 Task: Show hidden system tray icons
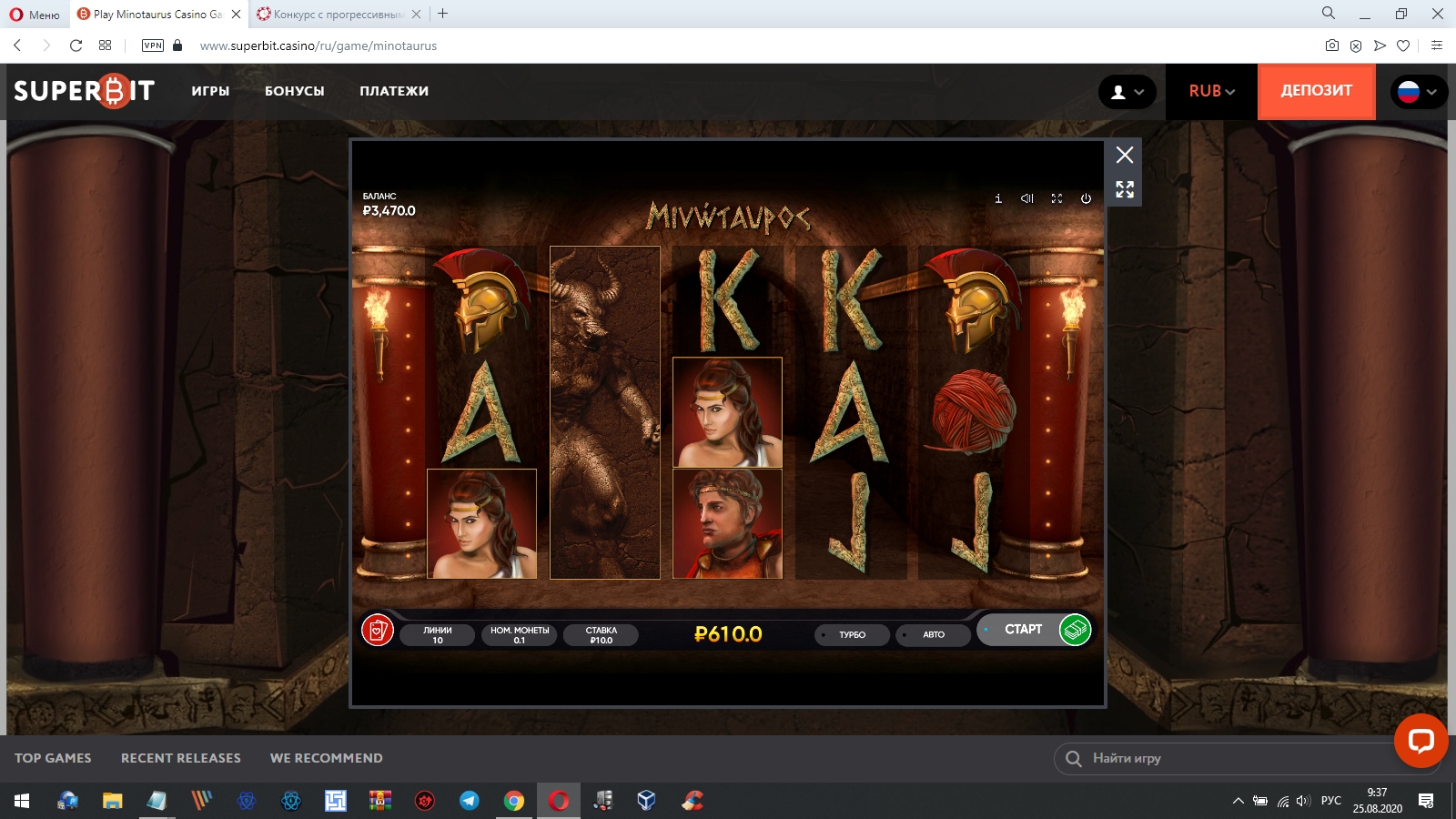1239,801
